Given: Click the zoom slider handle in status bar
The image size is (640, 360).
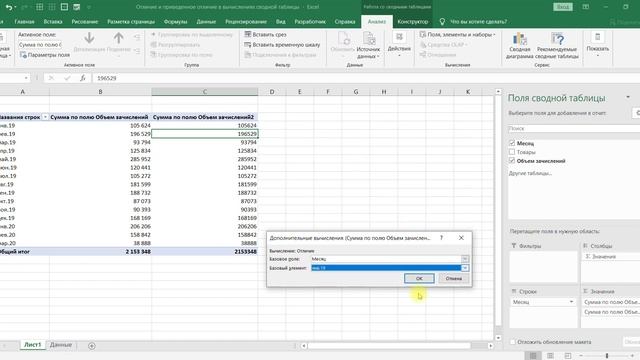Looking at the screenshot, I should coord(607,356).
